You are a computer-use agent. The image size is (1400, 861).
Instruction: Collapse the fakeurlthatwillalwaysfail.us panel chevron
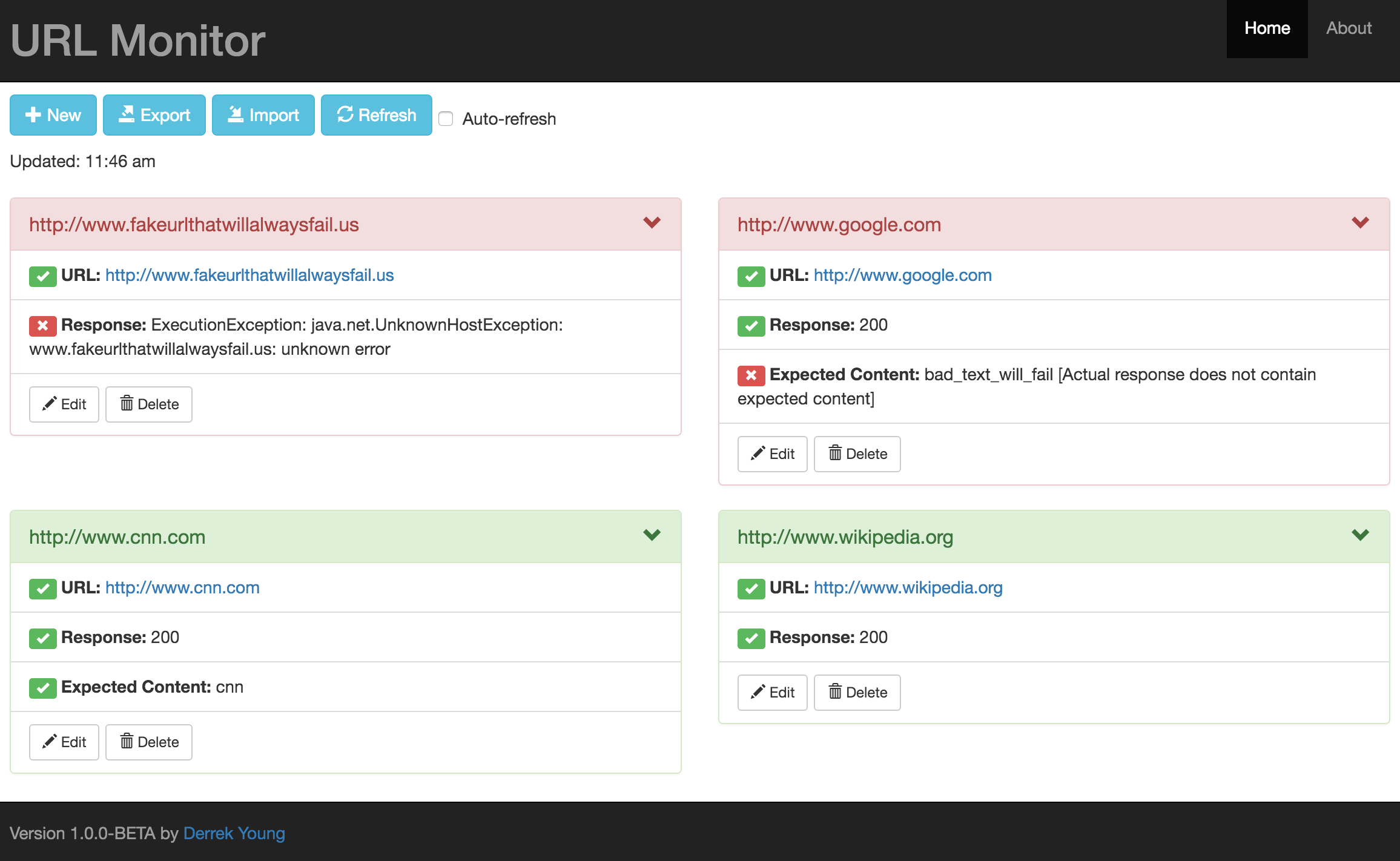click(x=652, y=223)
